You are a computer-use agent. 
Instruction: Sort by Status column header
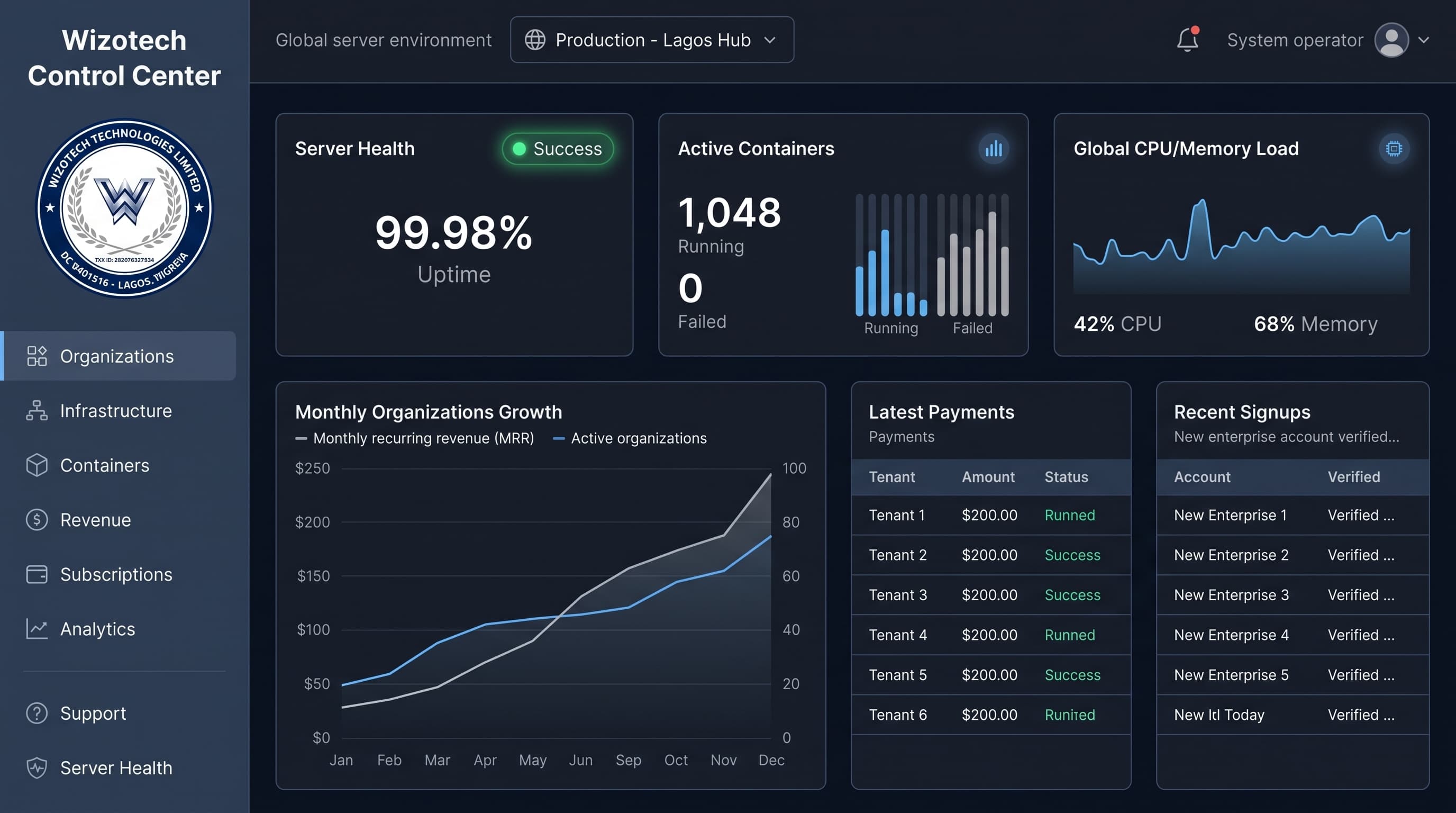click(1066, 476)
